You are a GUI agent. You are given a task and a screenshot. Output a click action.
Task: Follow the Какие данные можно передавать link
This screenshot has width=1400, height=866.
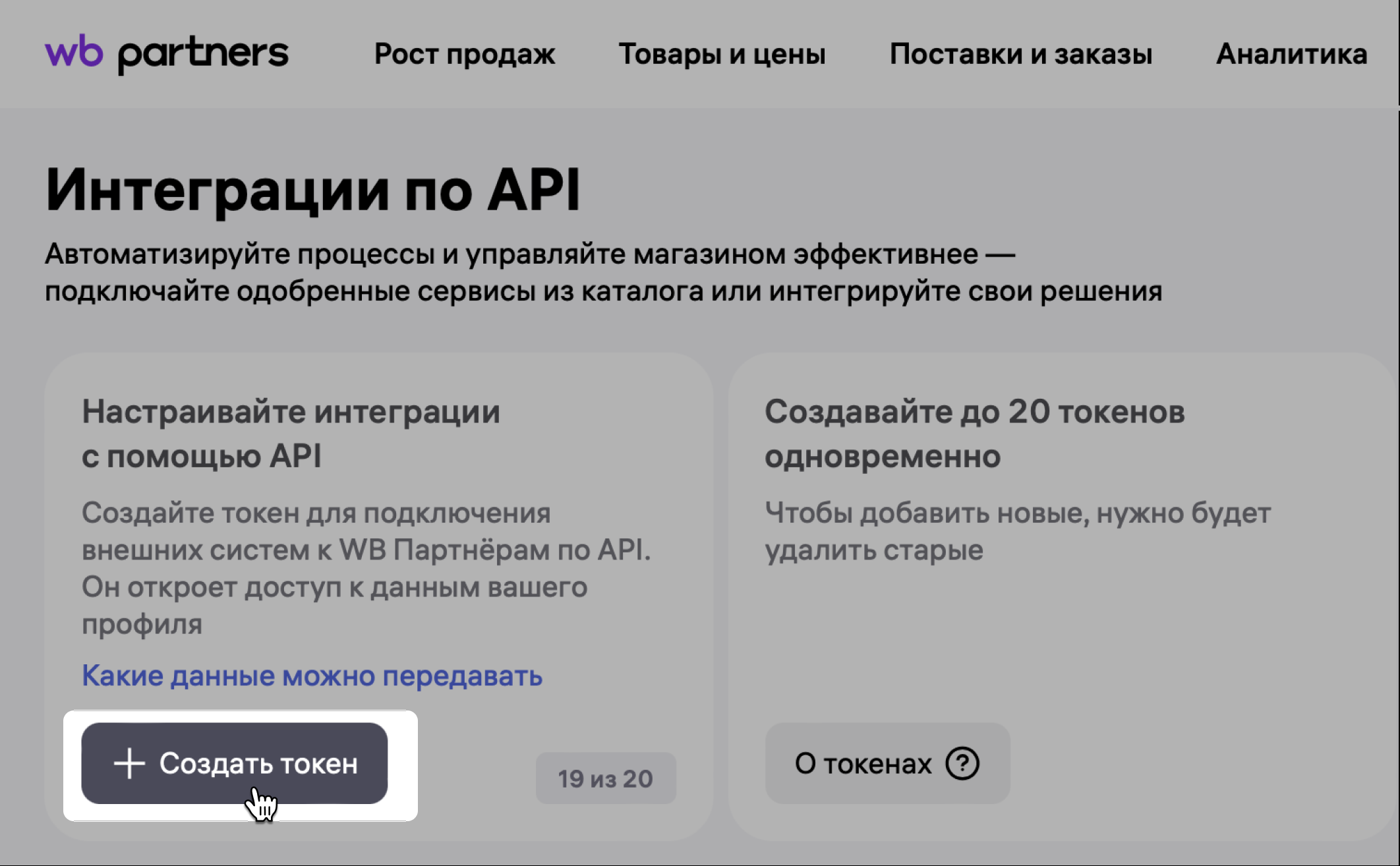(312, 676)
